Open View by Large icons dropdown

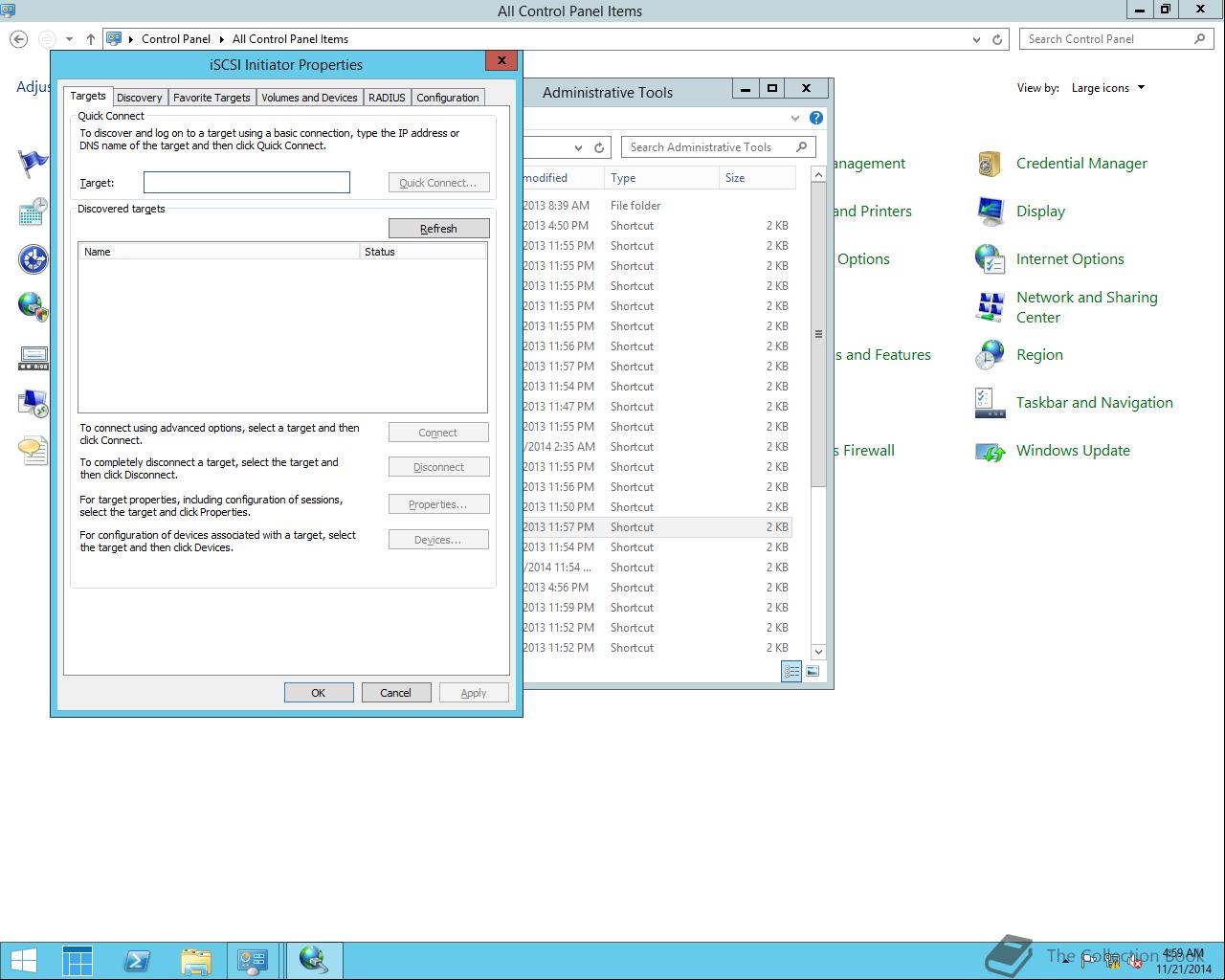click(1107, 88)
